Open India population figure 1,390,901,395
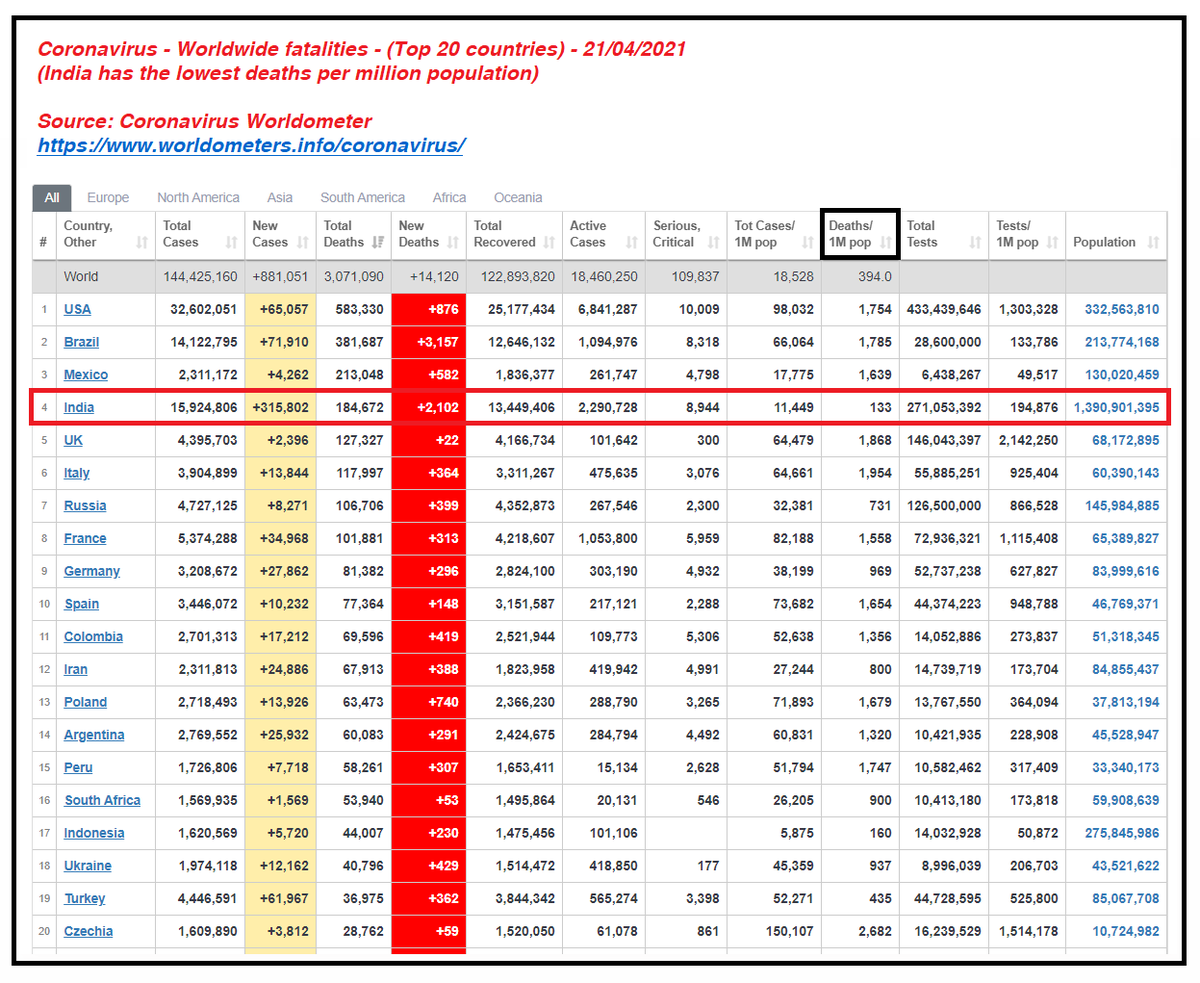 coord(1116,408)
